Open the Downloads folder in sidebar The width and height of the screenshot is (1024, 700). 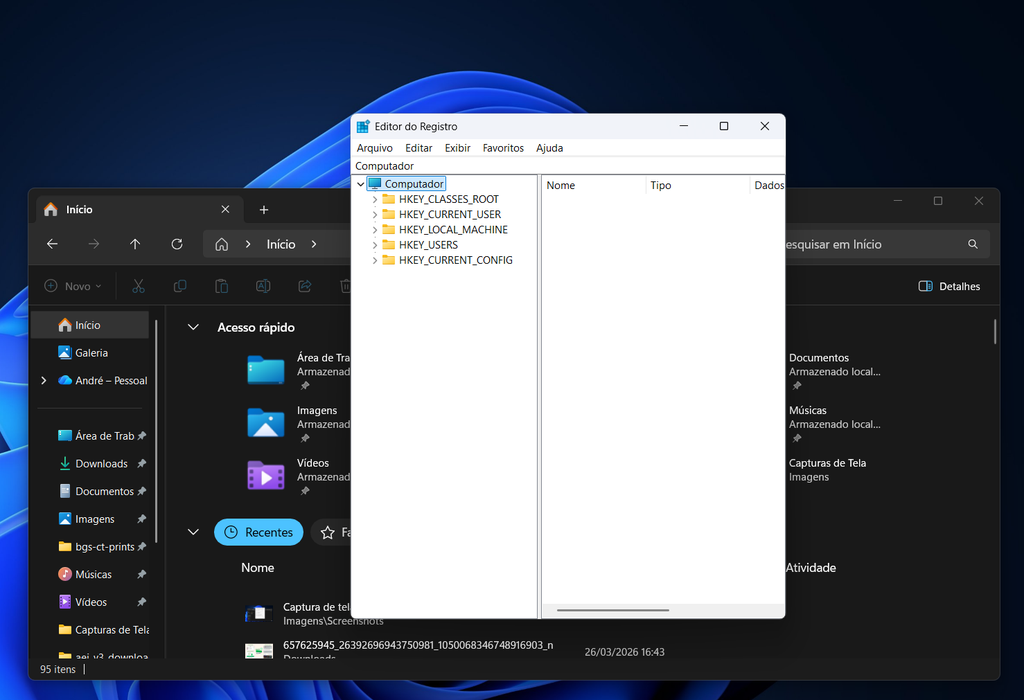tap(101, 464)
